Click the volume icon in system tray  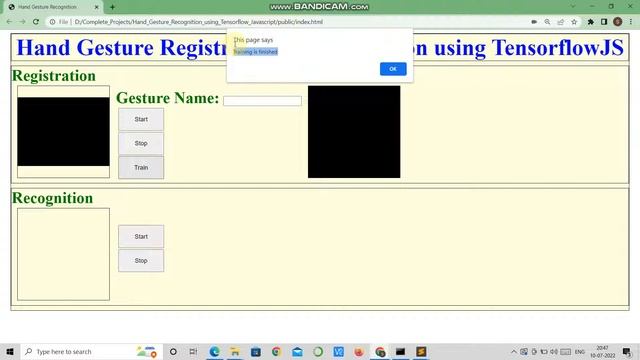coord(554,351)
